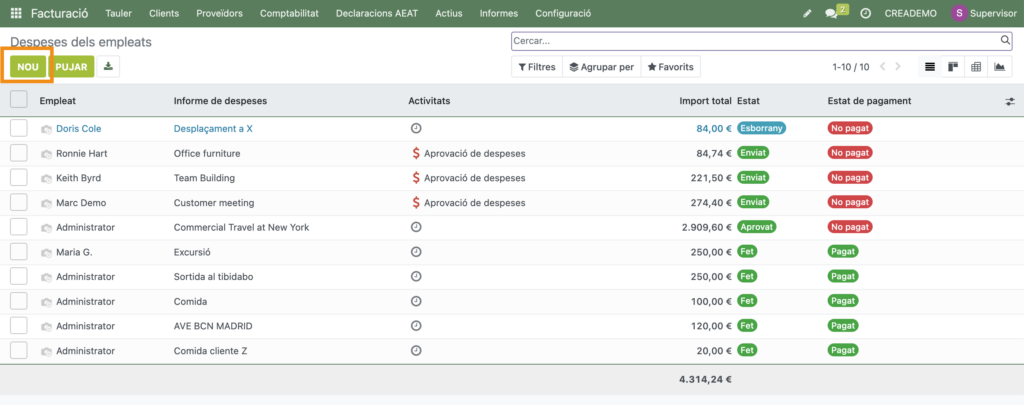Tick the select-all checkbox in header
The image size is (1024, 405).
point(19,99)
